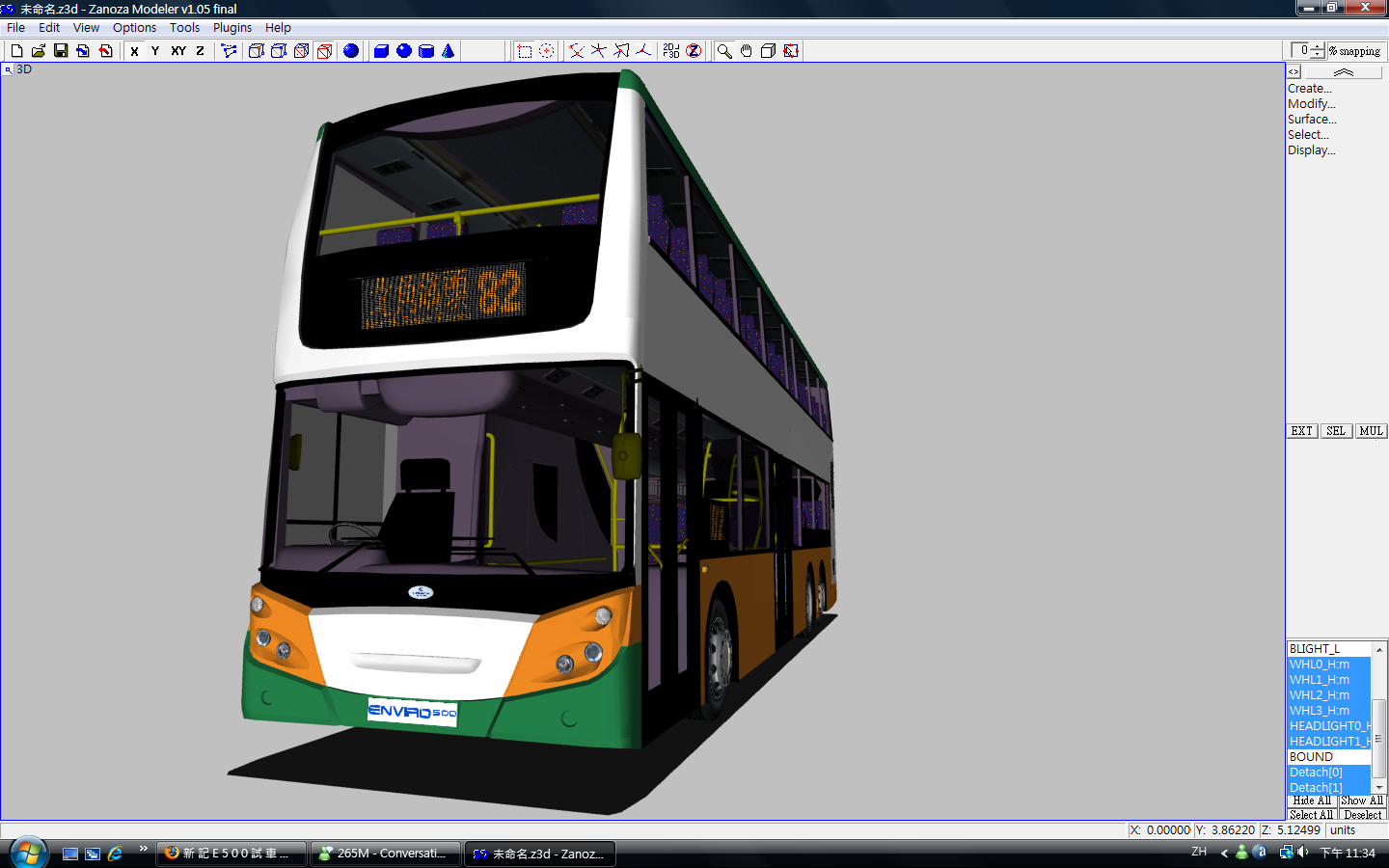Screen dimensions: 1389x868
Task: Collapse the panel with double-chevron button
Action: point(1343,72)
